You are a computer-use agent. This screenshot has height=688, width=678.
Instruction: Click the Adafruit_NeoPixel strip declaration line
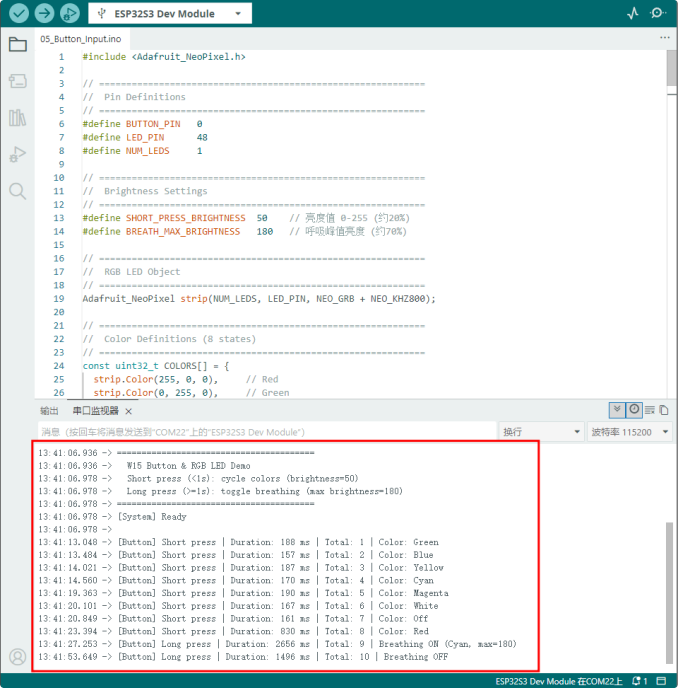259,299
